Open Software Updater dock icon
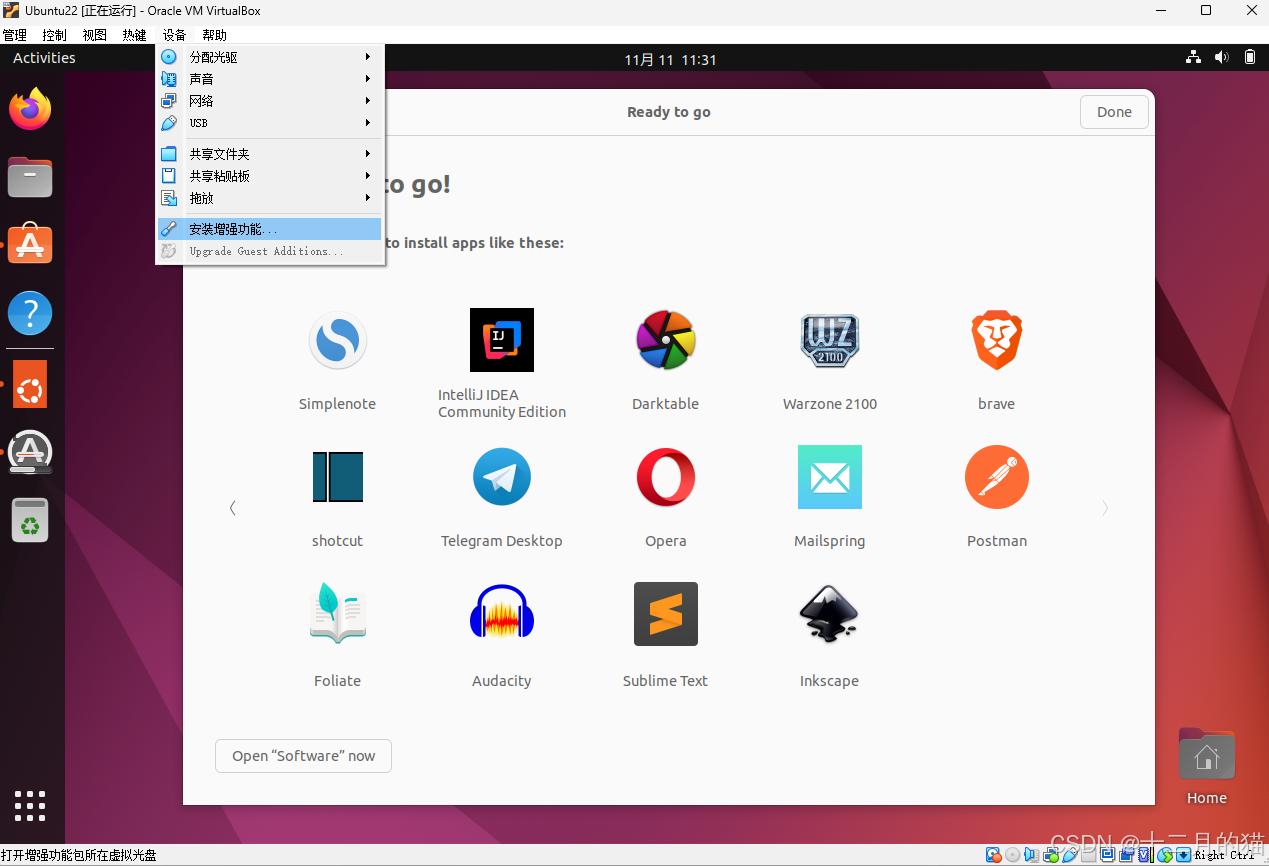 pos(30,452)
